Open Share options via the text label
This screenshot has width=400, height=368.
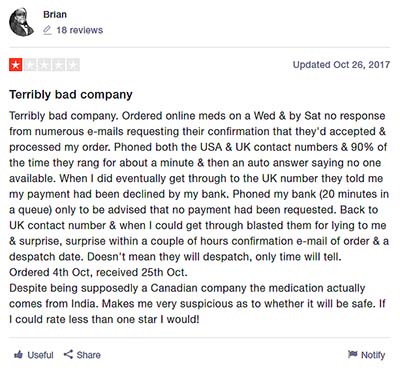88,355
